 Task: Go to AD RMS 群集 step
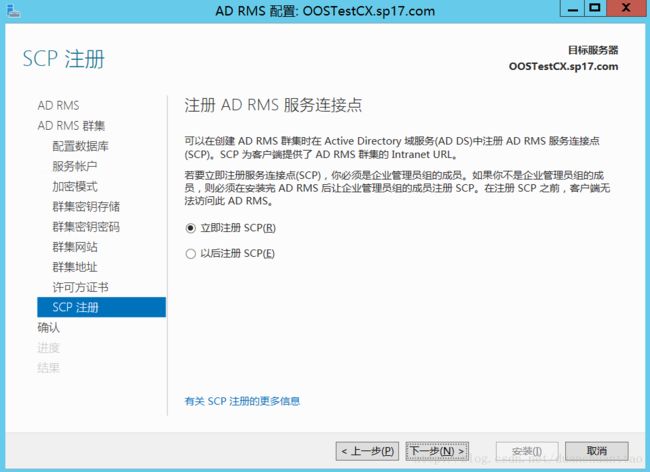71,126
